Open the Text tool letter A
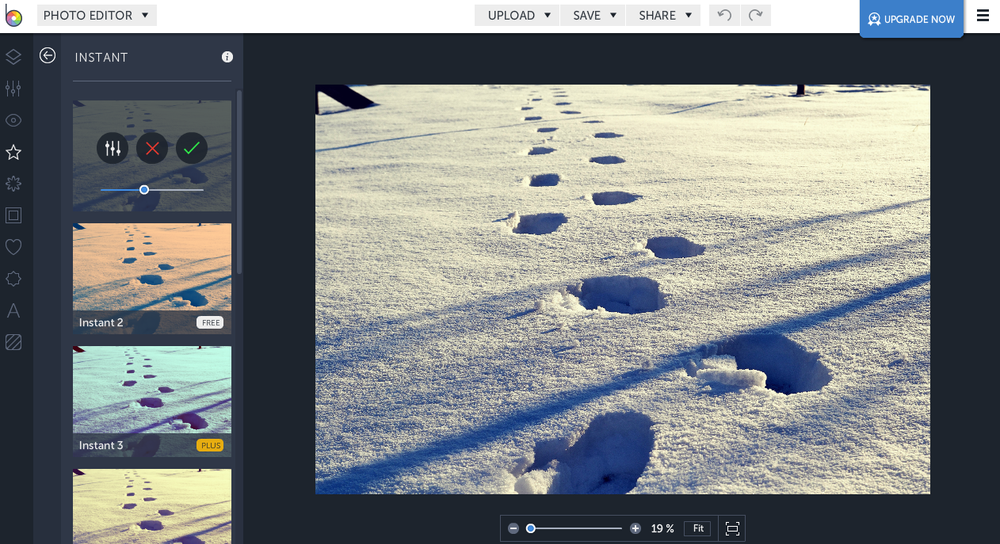Viewport: 1000px width, 544px height. coord(13,311)
